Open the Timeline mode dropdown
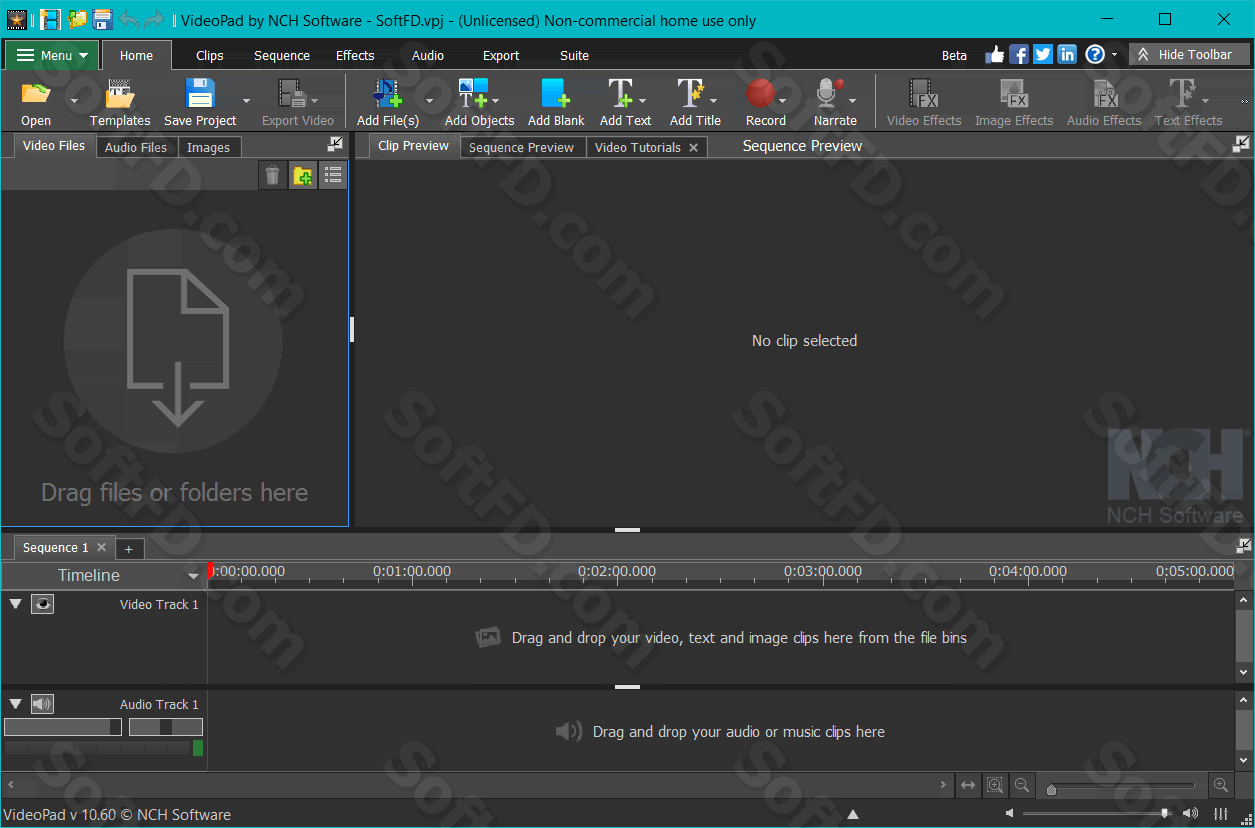The image size is (1255, 828). coord(193,576)
